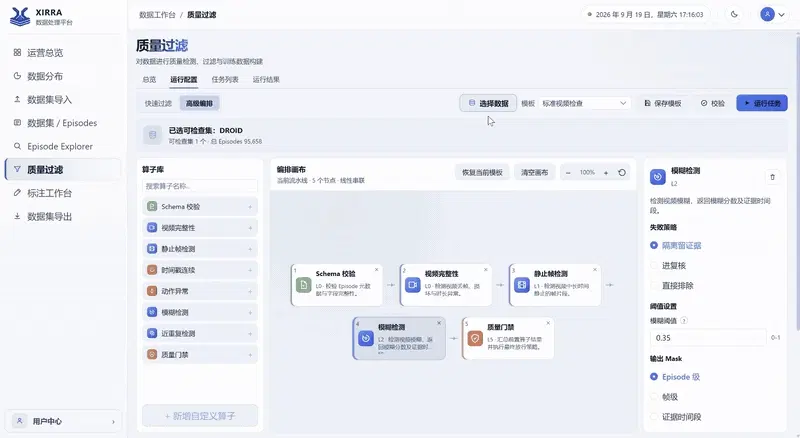The image size is (800, 438).
Task: Switch to the 运行配置 tab
Action: 184,80
